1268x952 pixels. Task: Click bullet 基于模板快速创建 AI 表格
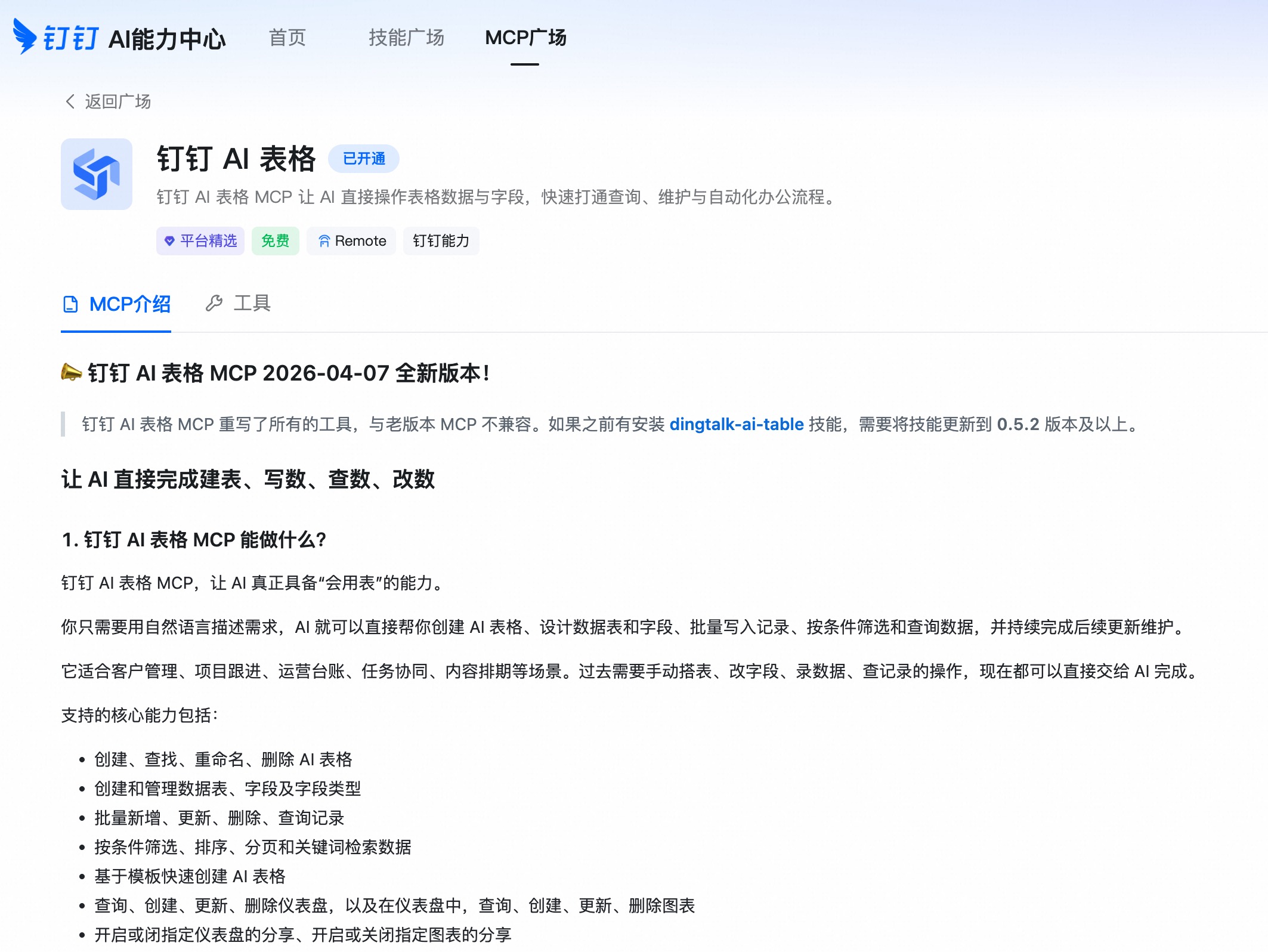190,876
